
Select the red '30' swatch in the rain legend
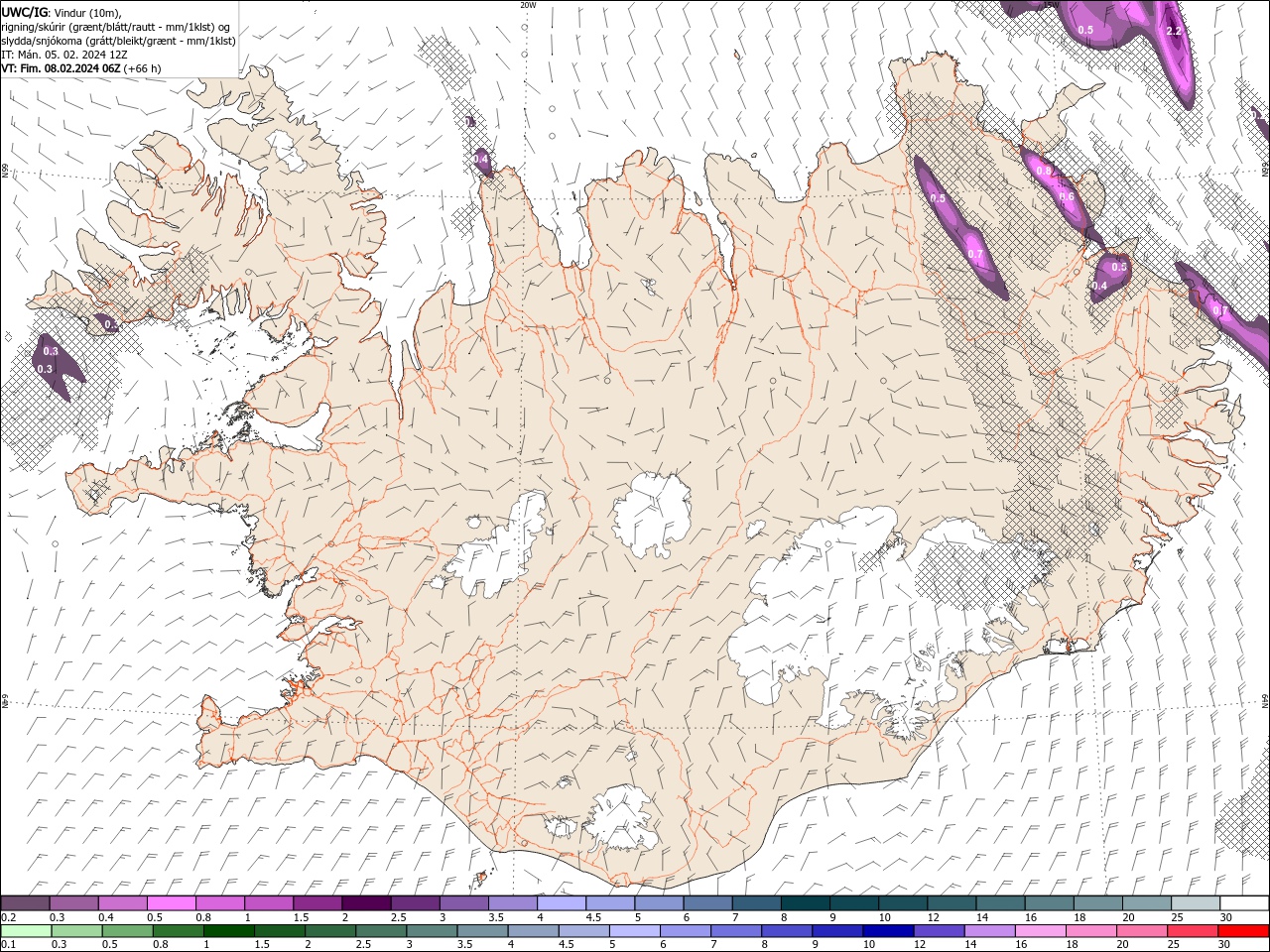tap(1243, 931)
